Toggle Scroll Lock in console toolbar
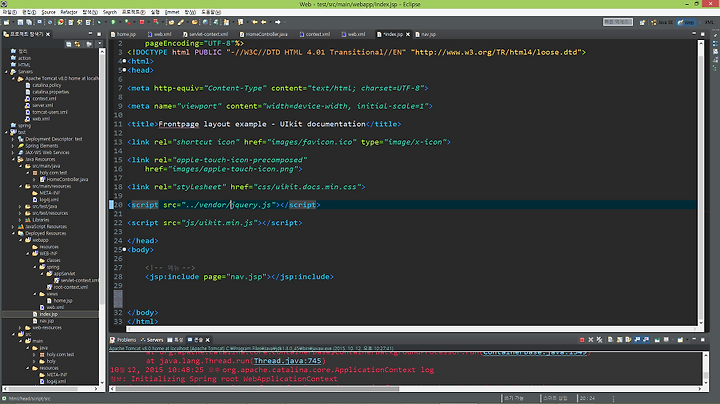The height and width of the screenshot is (404, 720). coord(619,340)
